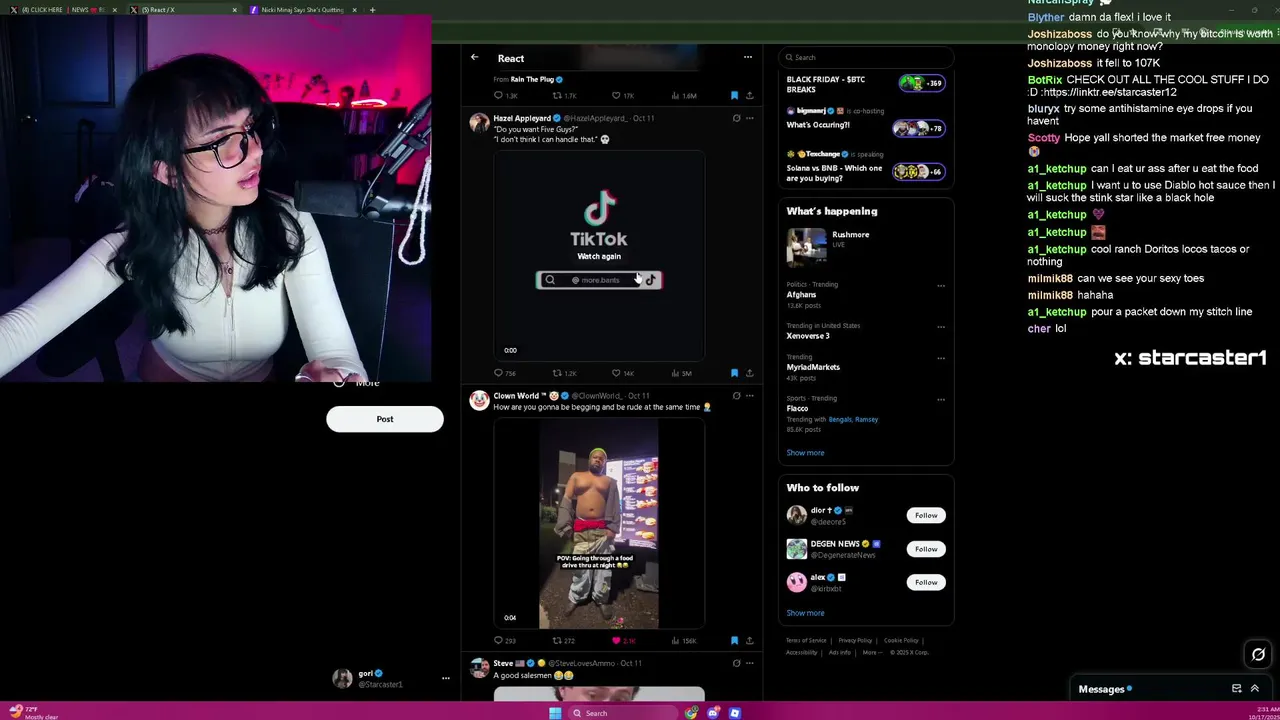Click the Search field on X sidebar
Viewport: 1280px width, 720px height.
[x=865, y=57]
